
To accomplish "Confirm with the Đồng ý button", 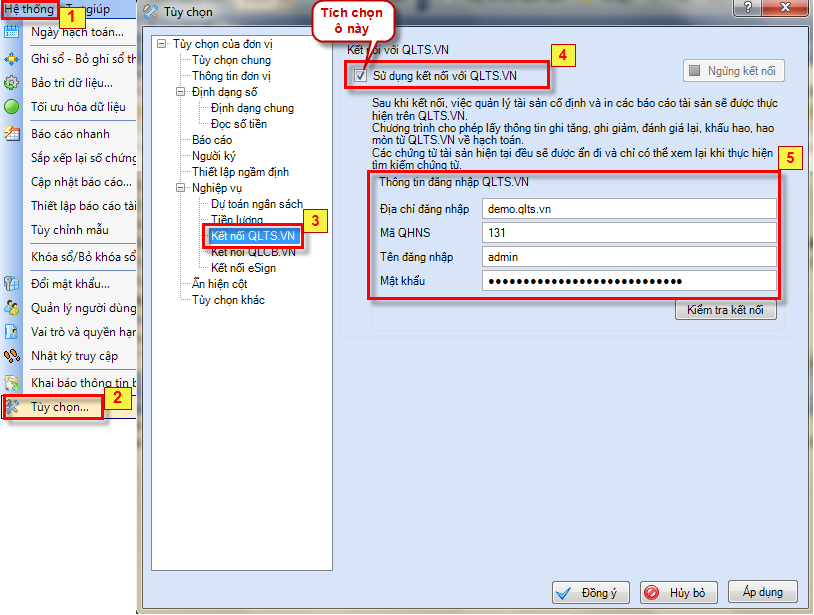I will [591, 593].
